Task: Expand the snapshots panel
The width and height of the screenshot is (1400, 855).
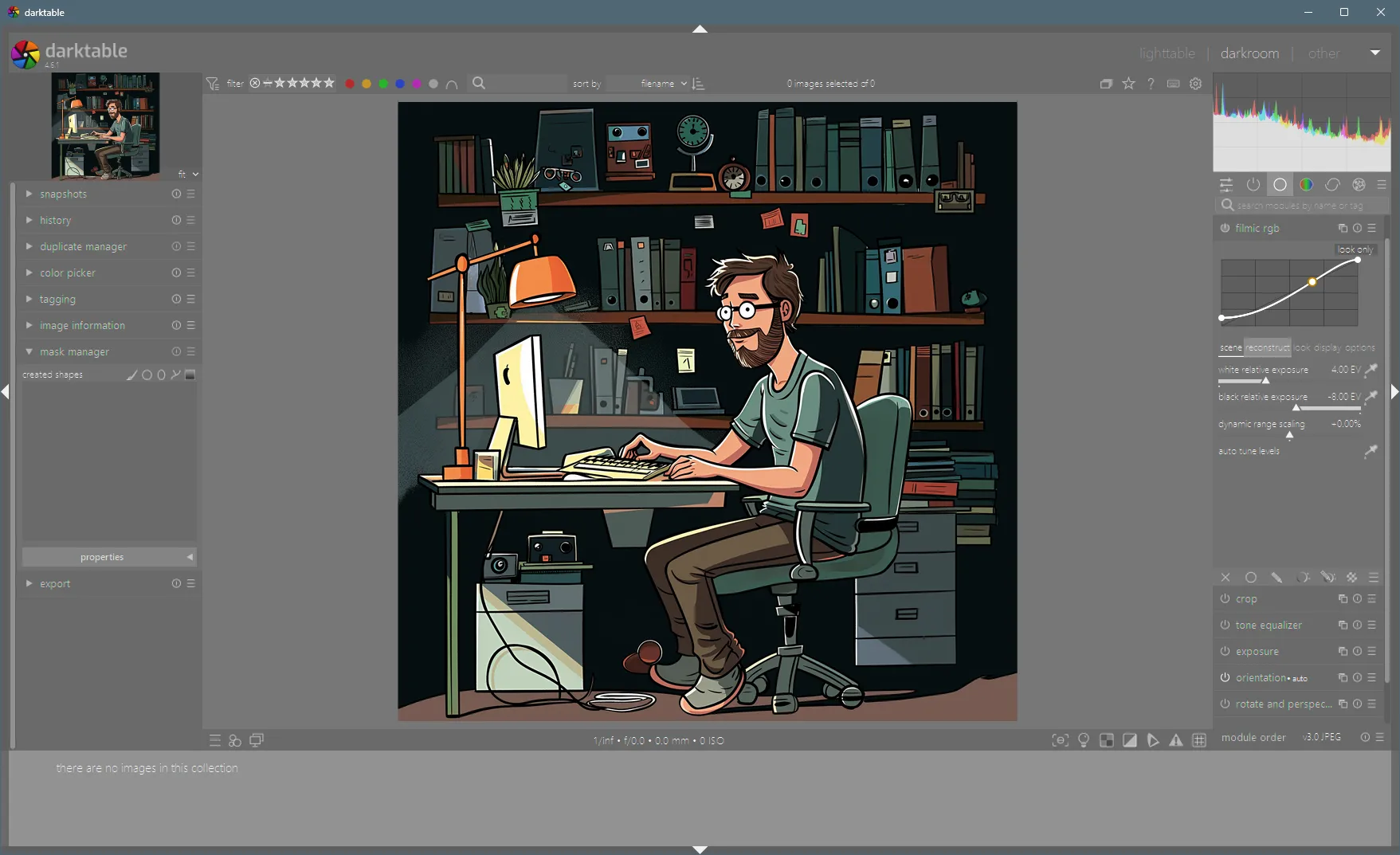Action: click(29, 194)
